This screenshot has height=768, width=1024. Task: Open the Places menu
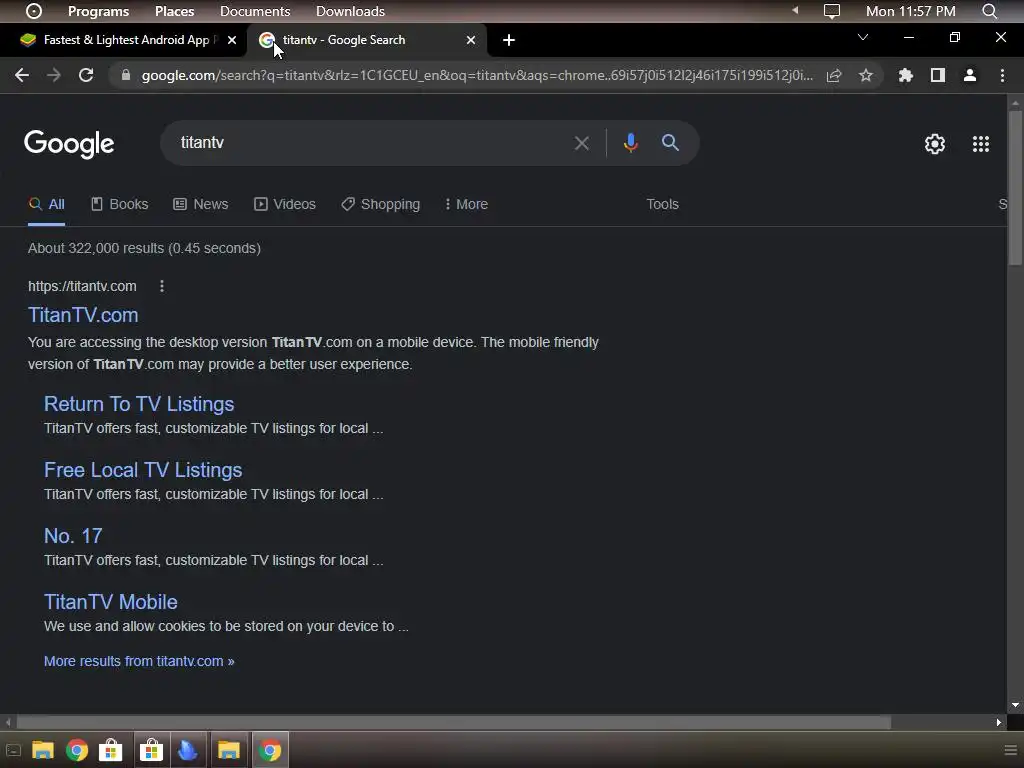point(174,11)
